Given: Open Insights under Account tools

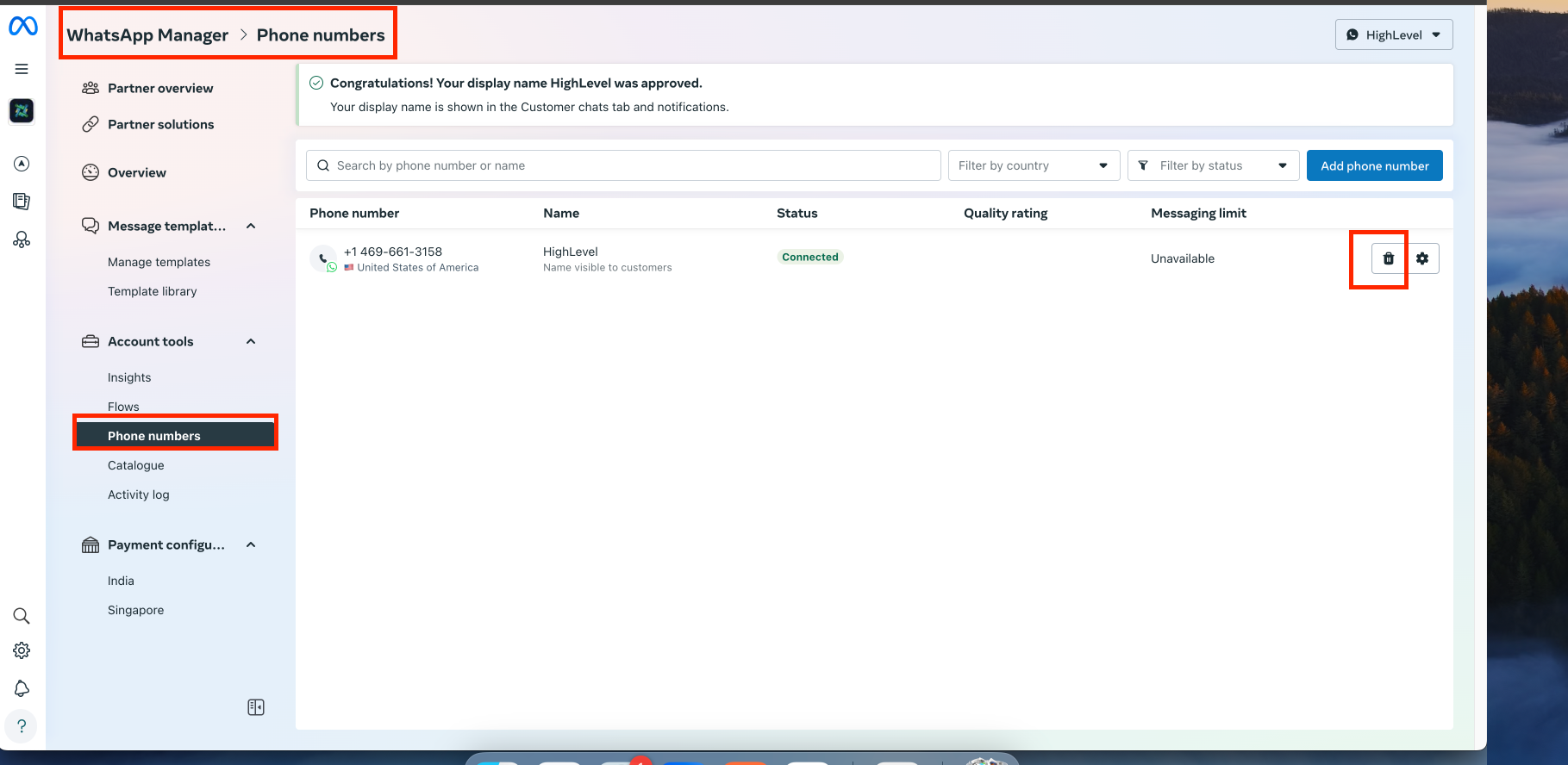Looking at the screenshot, I should 129,377.
